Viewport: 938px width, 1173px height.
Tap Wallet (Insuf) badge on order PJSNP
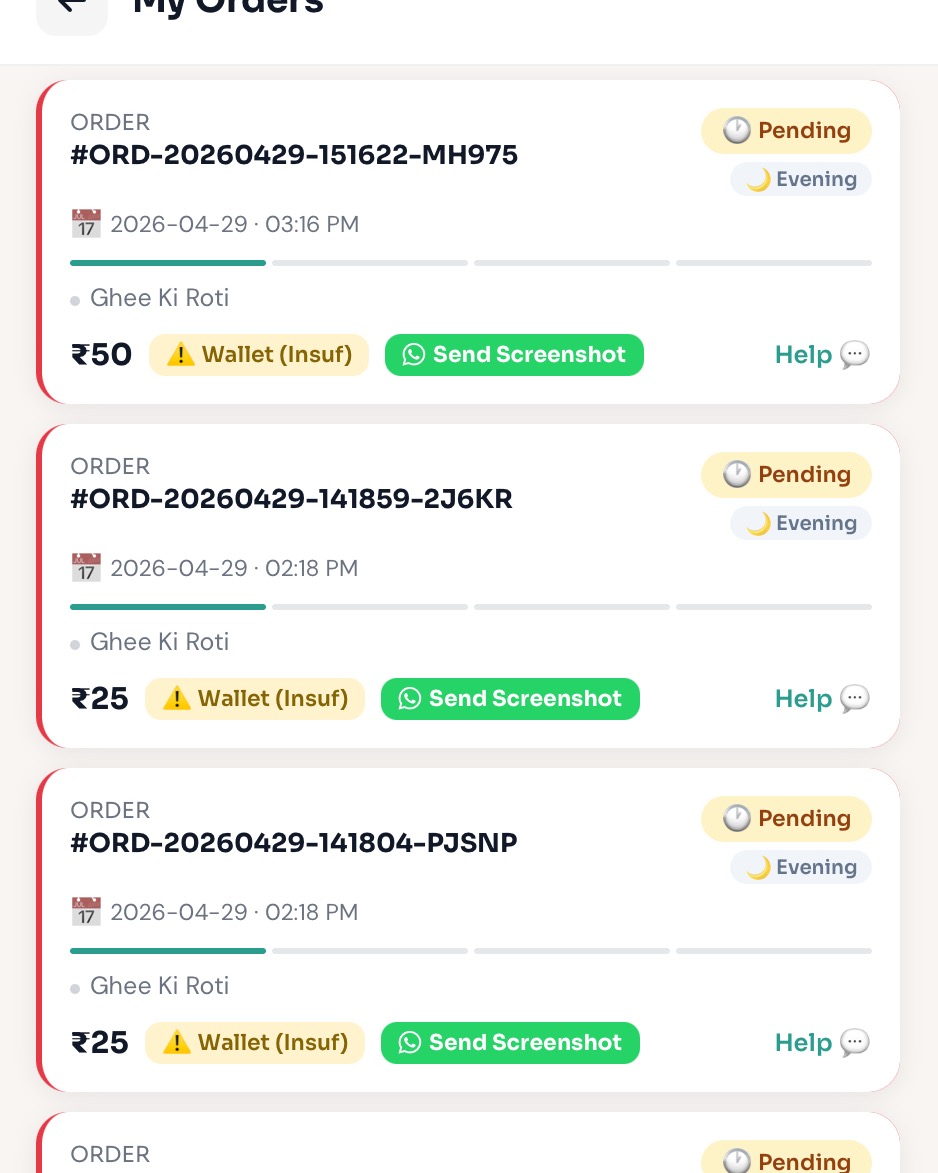pyautogui.click(x=255, y=1043)
